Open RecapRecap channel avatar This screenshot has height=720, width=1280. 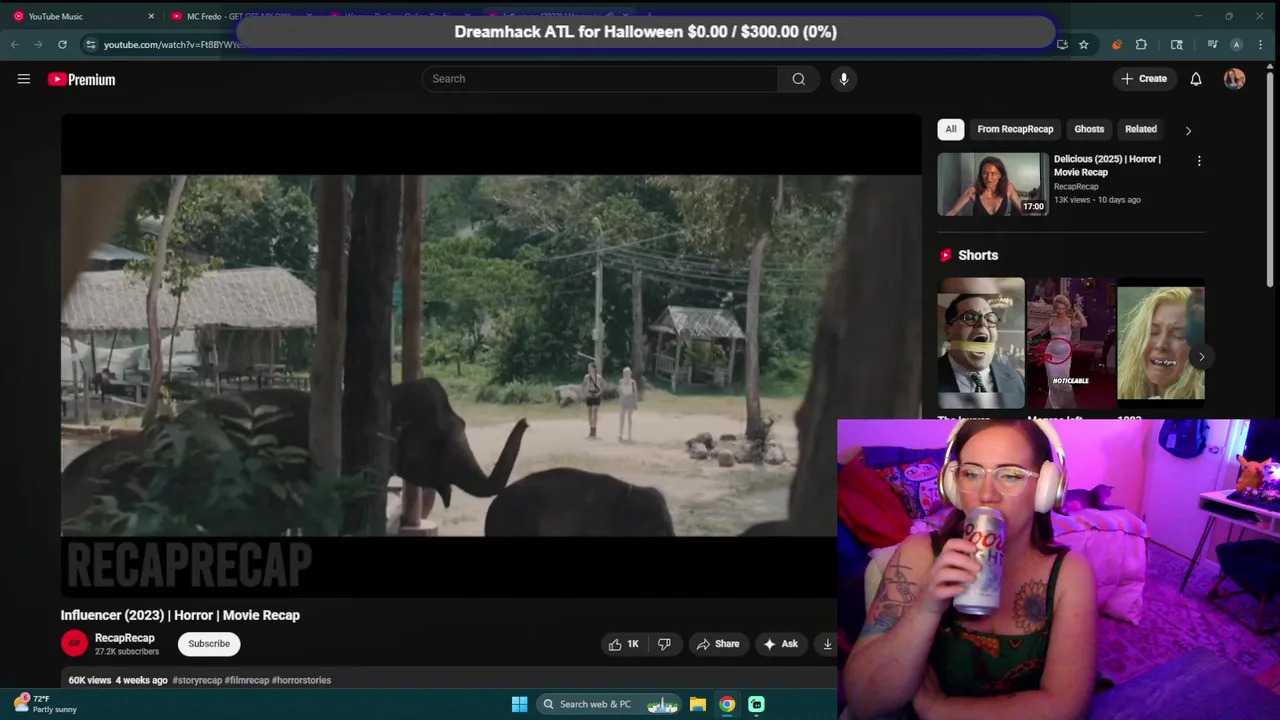pos(74,644)
